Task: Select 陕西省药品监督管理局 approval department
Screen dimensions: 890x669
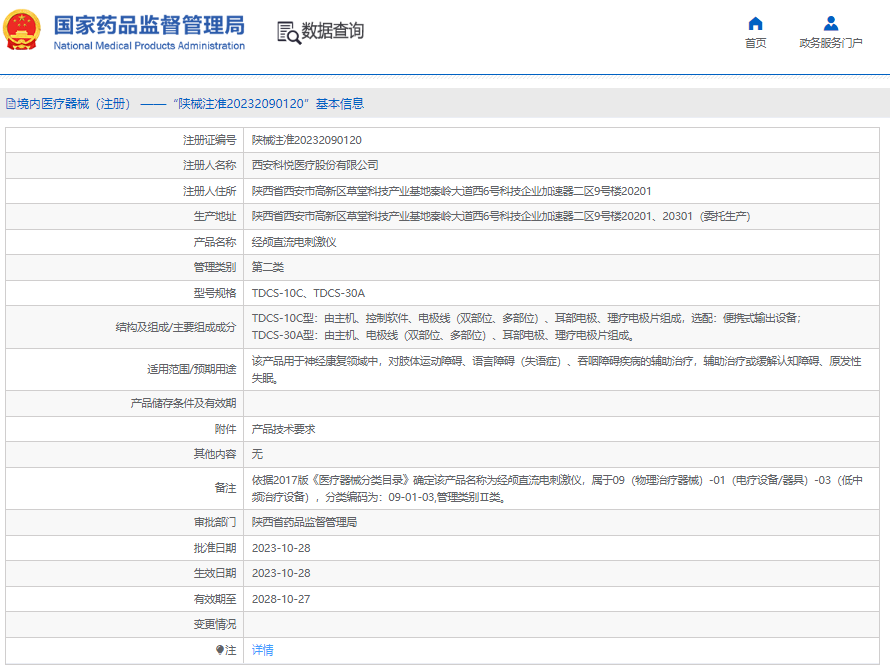Action: [x=304, y=522]
